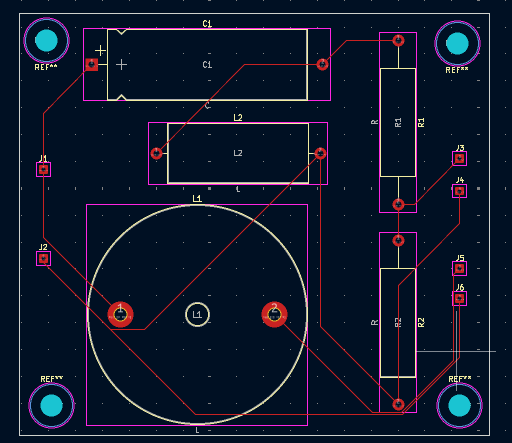Screen dimensions: 512x443
Task: Select the lower pad of resistor R2
Action: (x=398, y=404)
